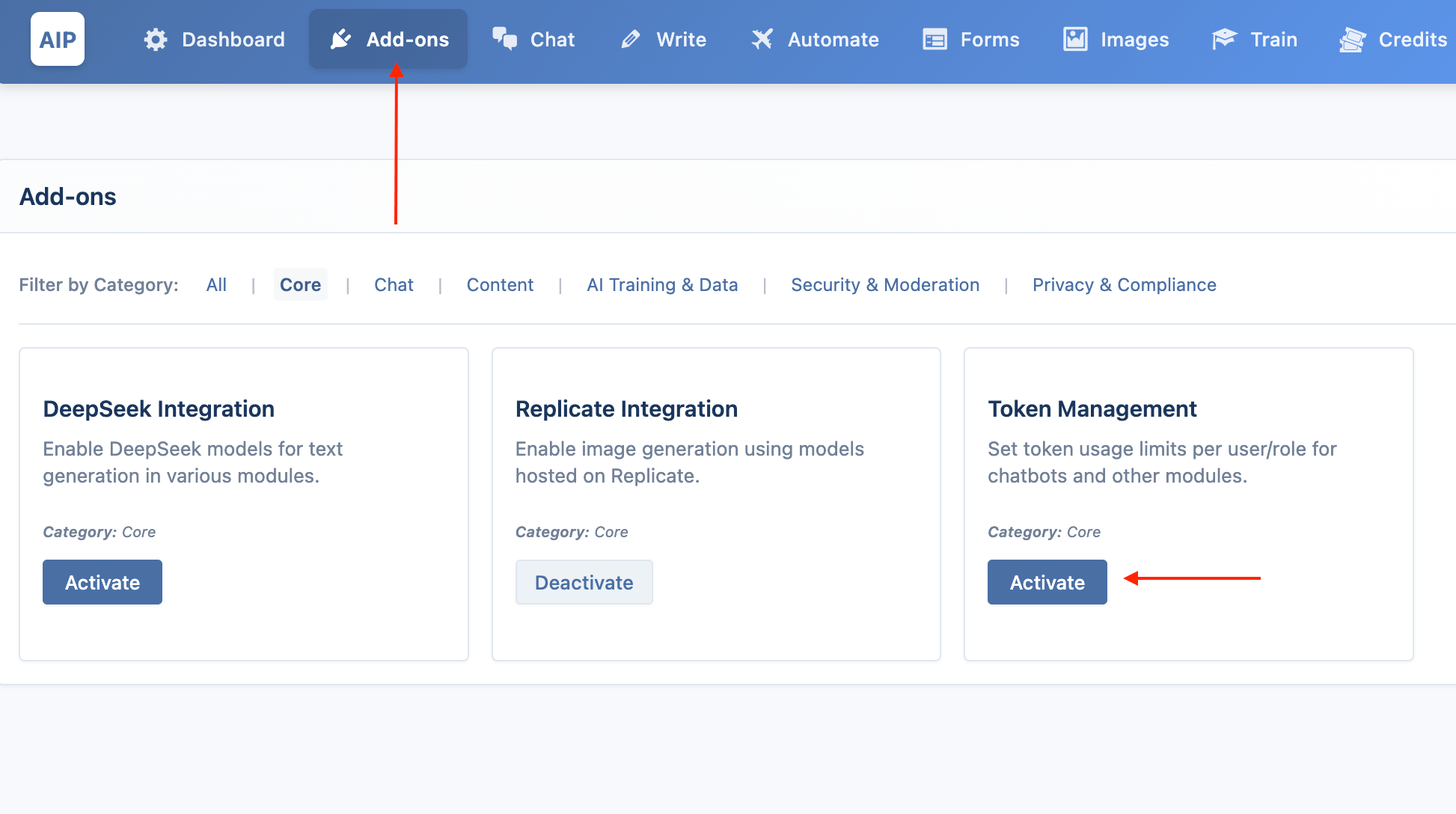Filter add-ons by Chat category
This screenshot has width=1456, height=814.
(394, 285)
